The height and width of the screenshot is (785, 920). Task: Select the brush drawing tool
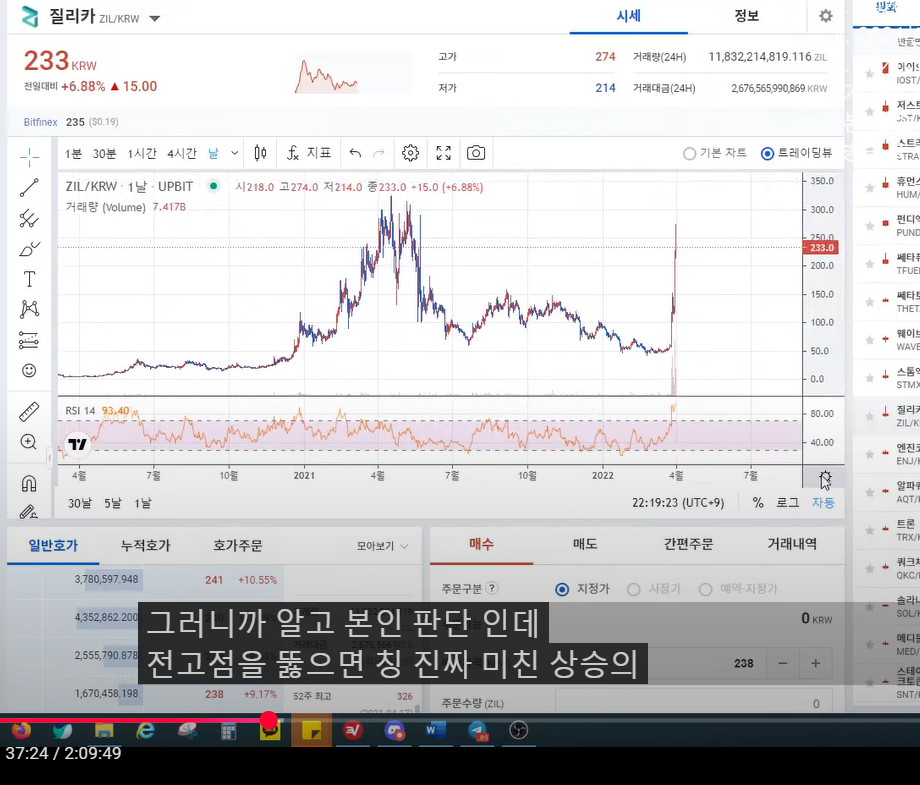tap(29, 249)
